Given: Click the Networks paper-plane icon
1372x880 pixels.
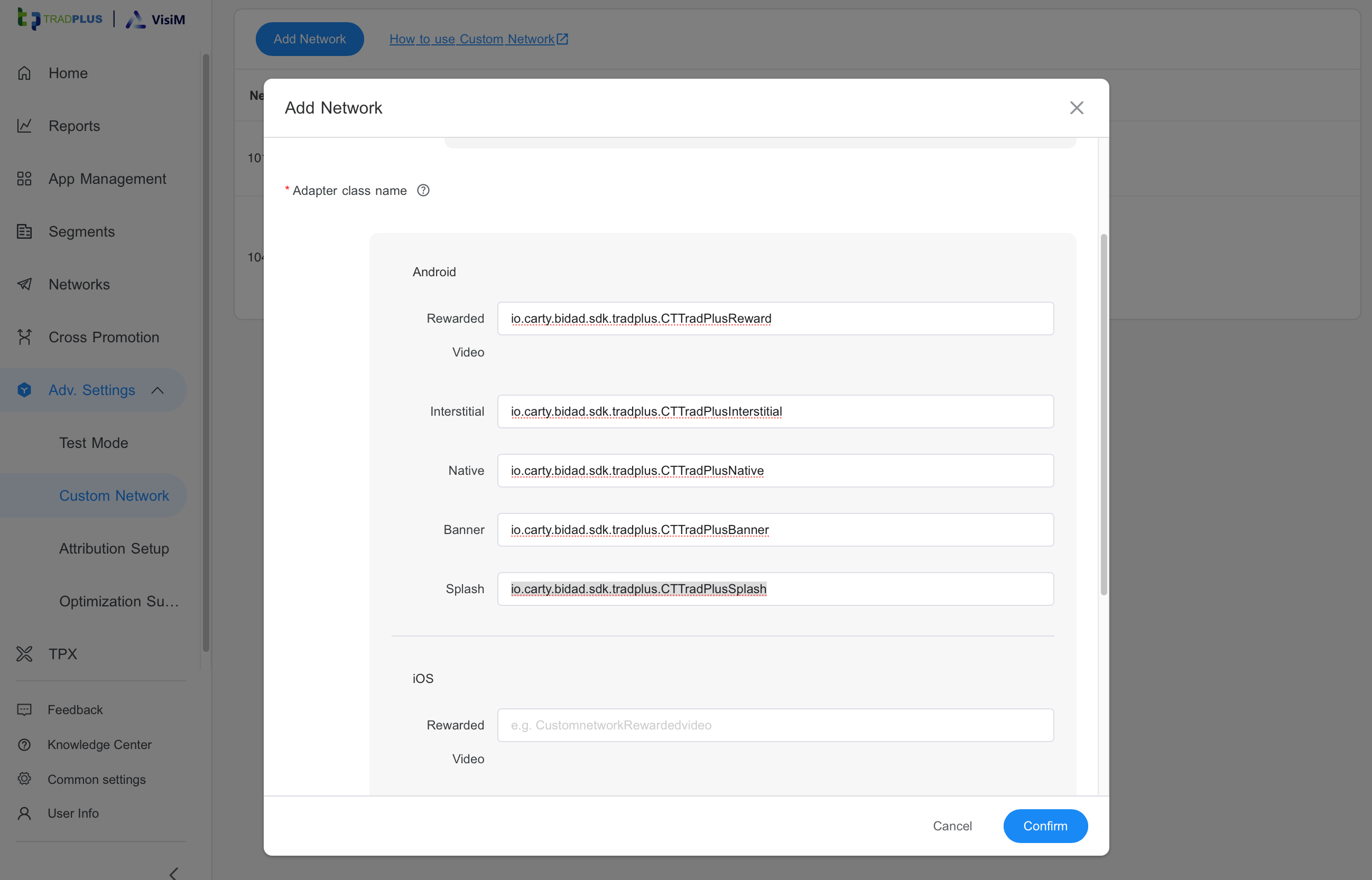Looking at the screenshot, I should (x=24, y=285).
